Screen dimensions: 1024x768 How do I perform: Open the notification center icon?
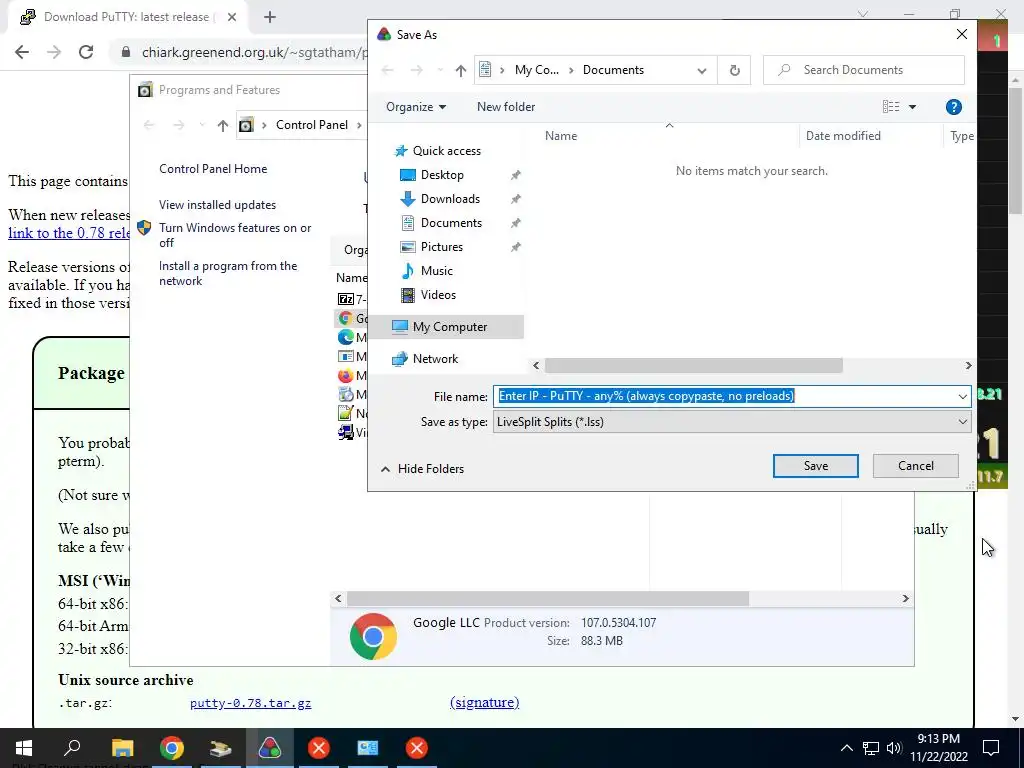(x=991, y=748)
